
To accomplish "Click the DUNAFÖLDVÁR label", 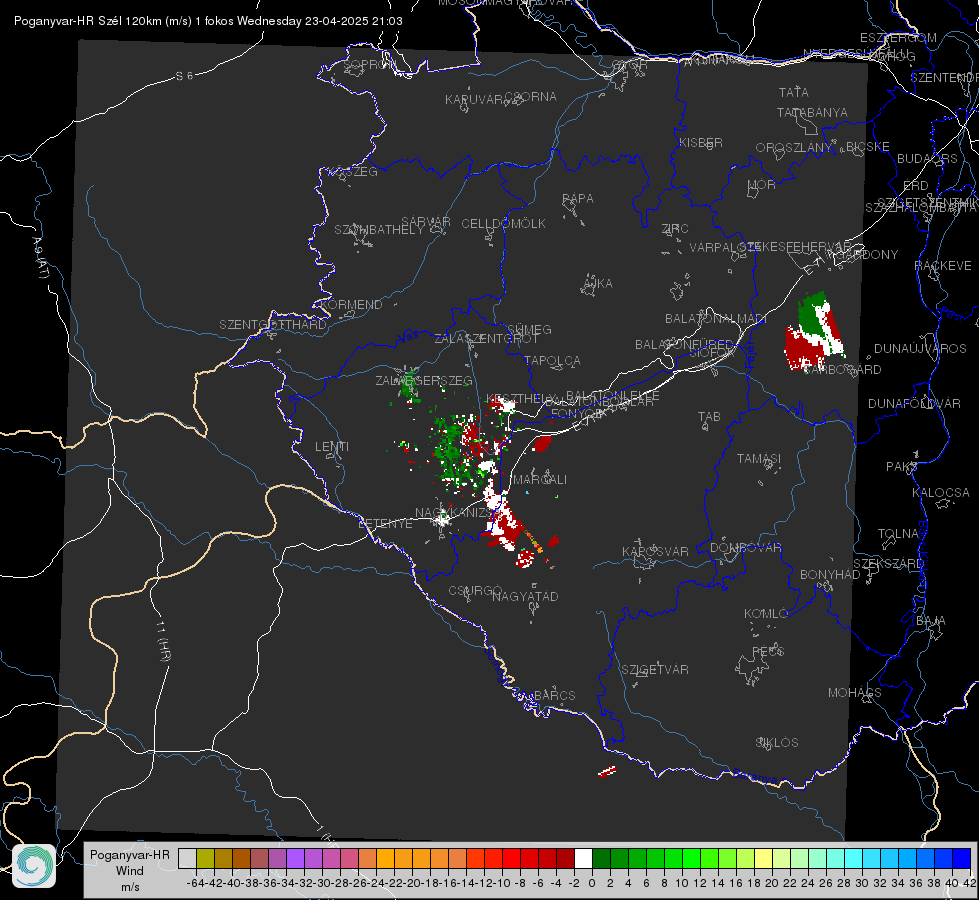I will click(x=914, y=403).
